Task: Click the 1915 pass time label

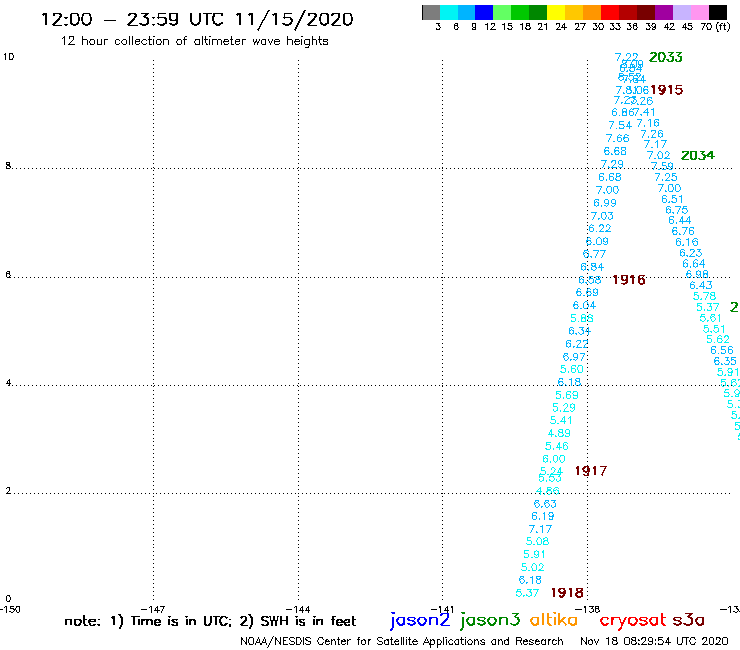Action: (666, 90)
